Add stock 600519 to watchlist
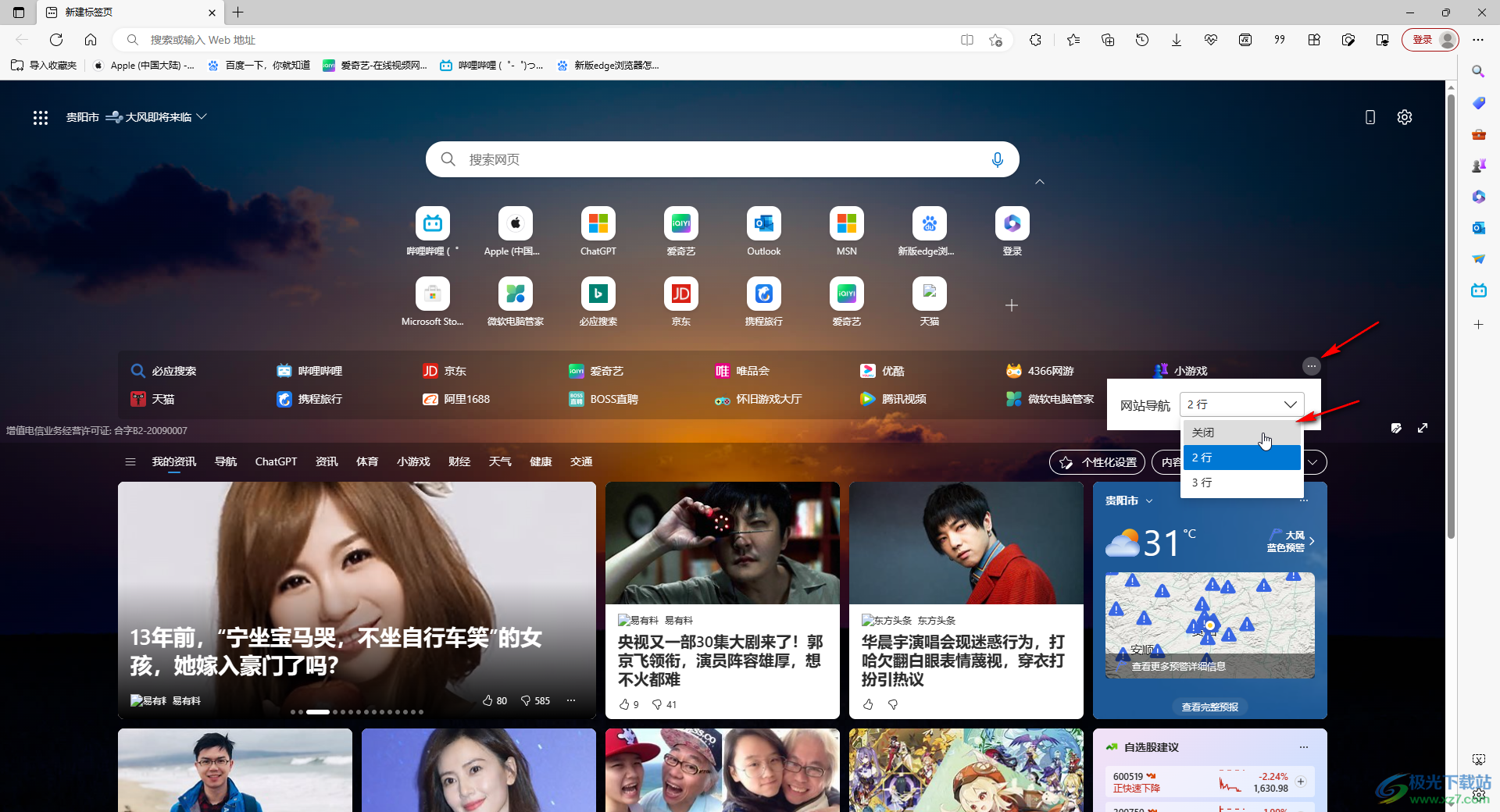1500x812 pixels. click(x=1301, y=782)
